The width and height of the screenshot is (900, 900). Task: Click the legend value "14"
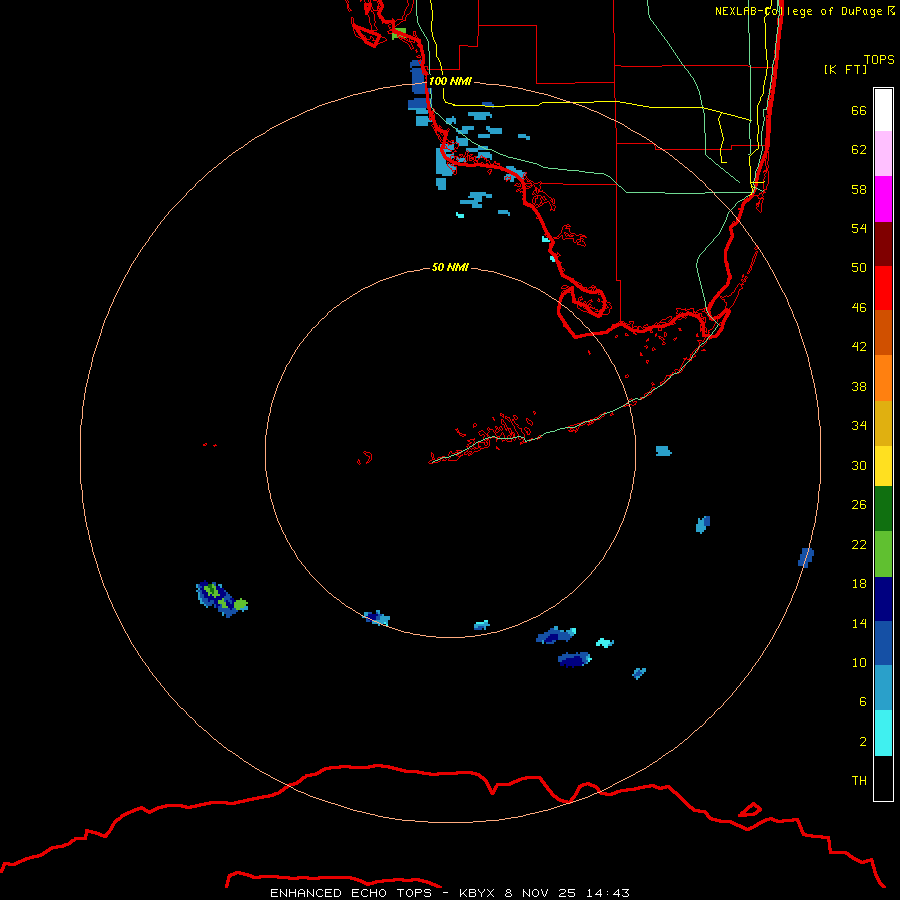tap(859, 623)
